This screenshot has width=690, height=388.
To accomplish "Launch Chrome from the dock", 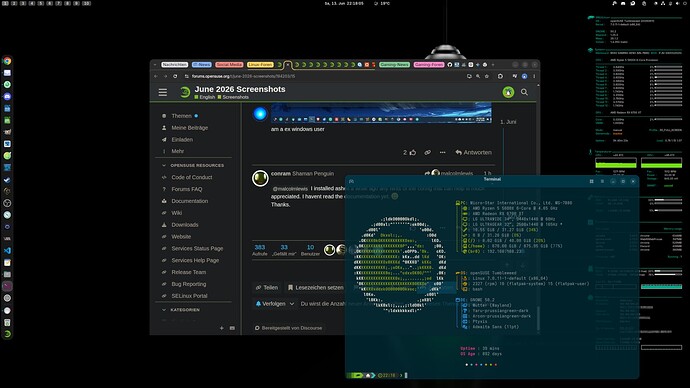I will click(7, 61).
